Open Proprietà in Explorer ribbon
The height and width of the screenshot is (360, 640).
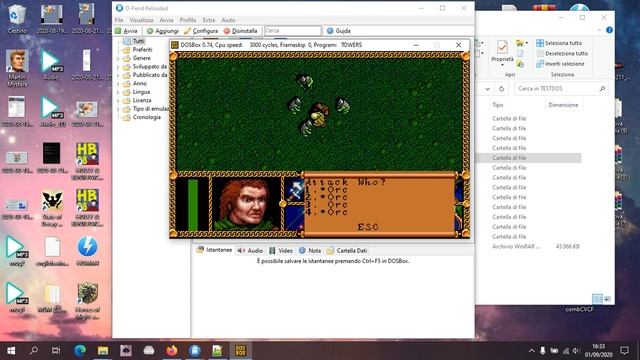(502, 52)
